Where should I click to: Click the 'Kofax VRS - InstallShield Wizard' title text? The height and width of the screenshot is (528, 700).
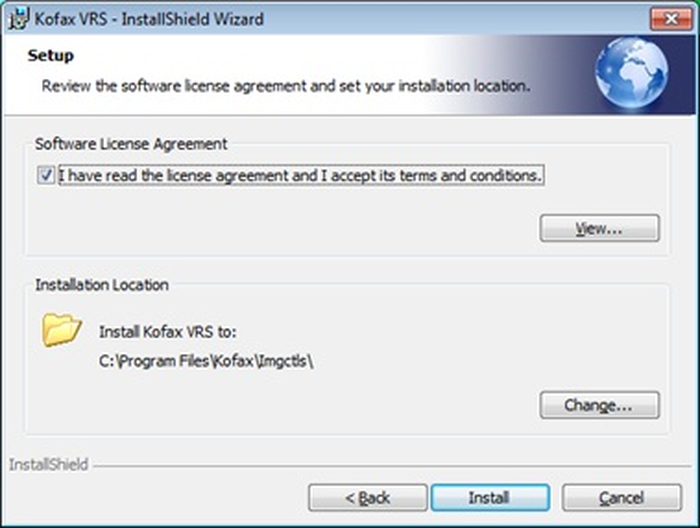pyautogui.click(x=149, y=19)
